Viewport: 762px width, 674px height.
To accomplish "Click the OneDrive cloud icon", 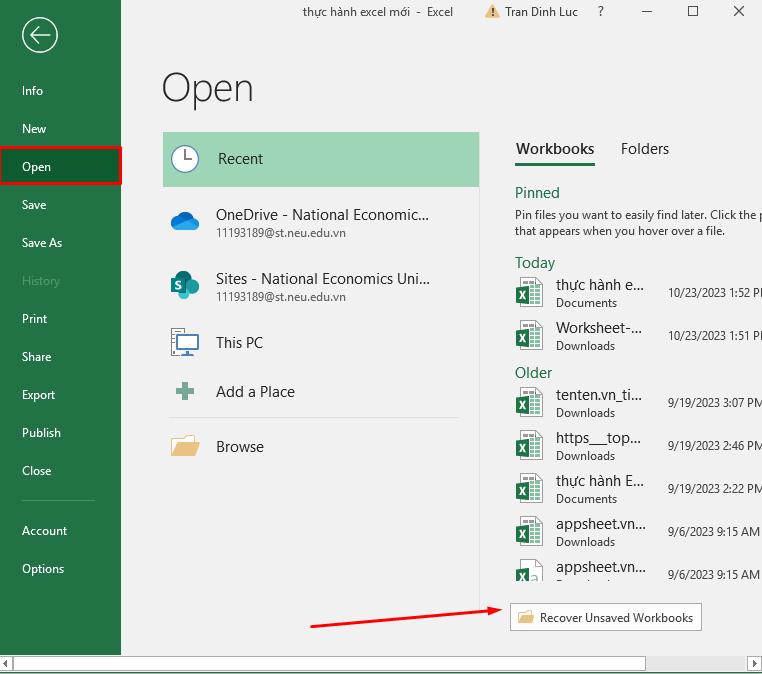I will tap(185, 222).
